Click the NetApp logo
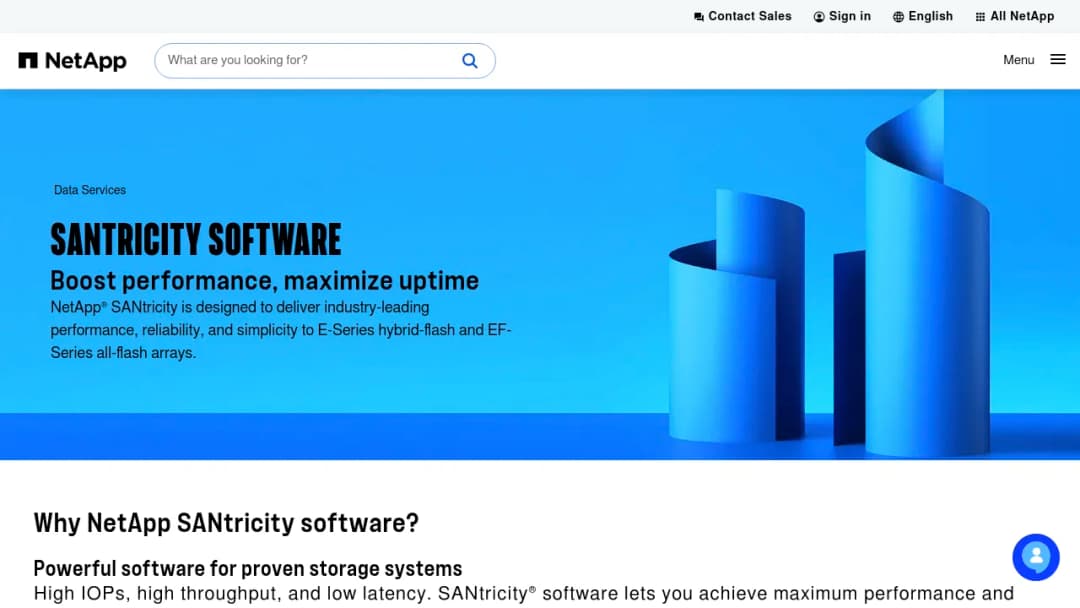The height and width of the screenshot is (608, 1080). (x=72, y=61)
